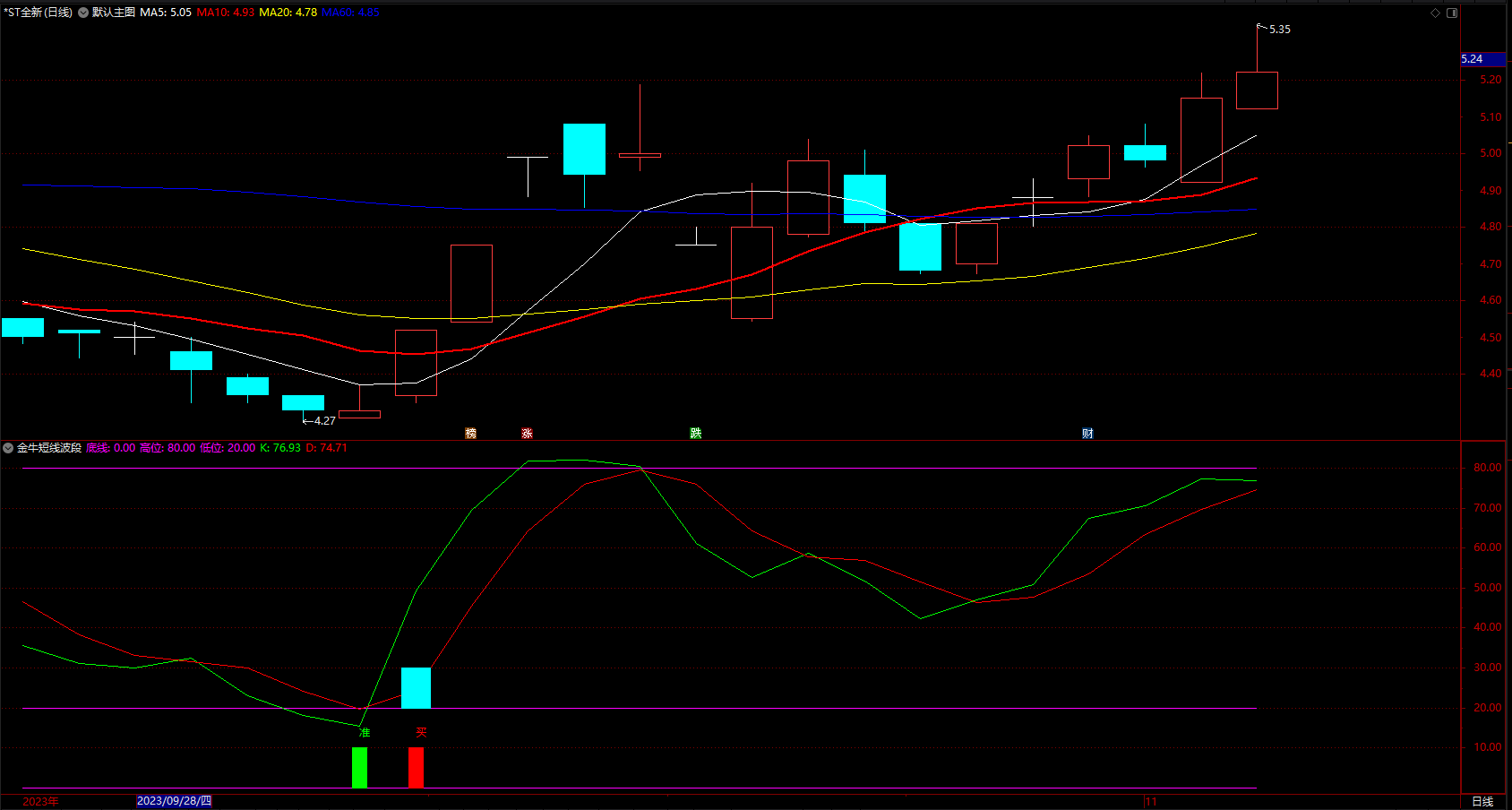
Task: Click the 5.20 price axis label
Action: pos(1491,80)
